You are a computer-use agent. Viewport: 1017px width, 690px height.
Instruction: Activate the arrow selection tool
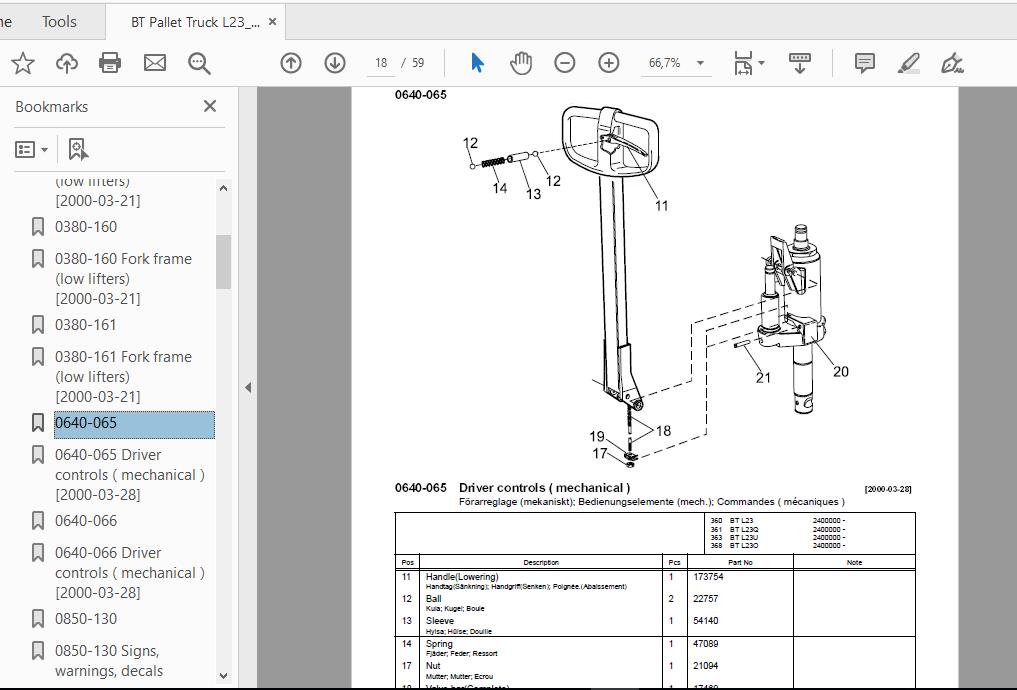(x=477, y=63)
